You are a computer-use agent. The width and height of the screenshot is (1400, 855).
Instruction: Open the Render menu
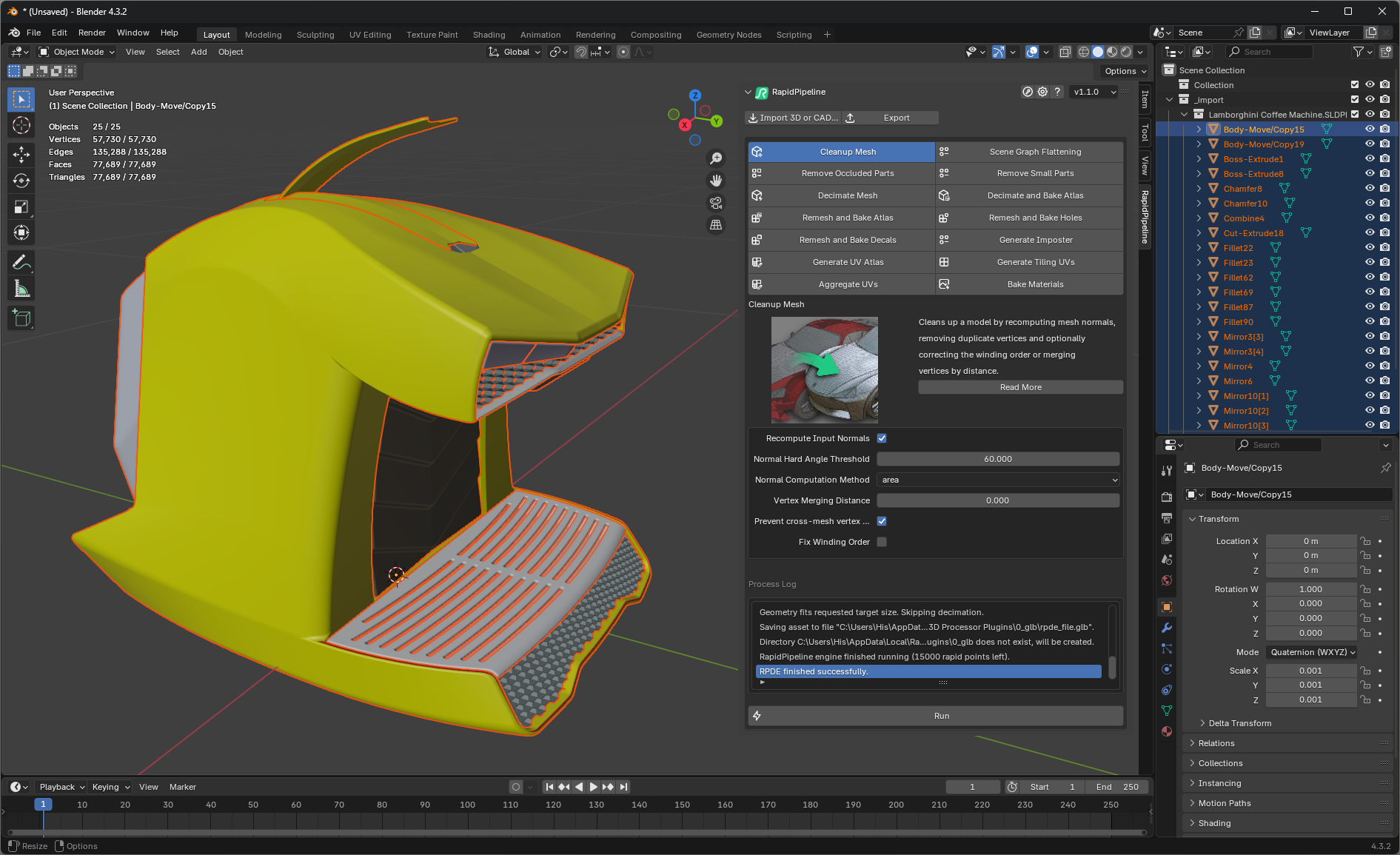pos(92,32)
